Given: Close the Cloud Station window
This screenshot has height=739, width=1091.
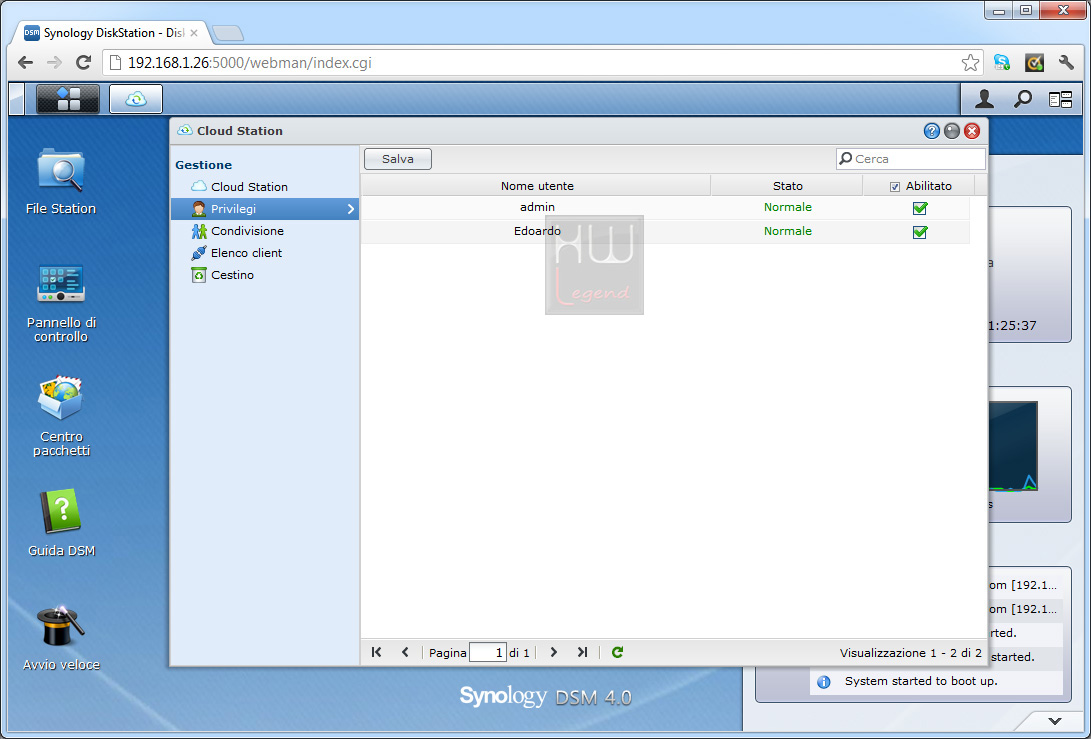Looking at the screenshot, I should coord(972,131).
